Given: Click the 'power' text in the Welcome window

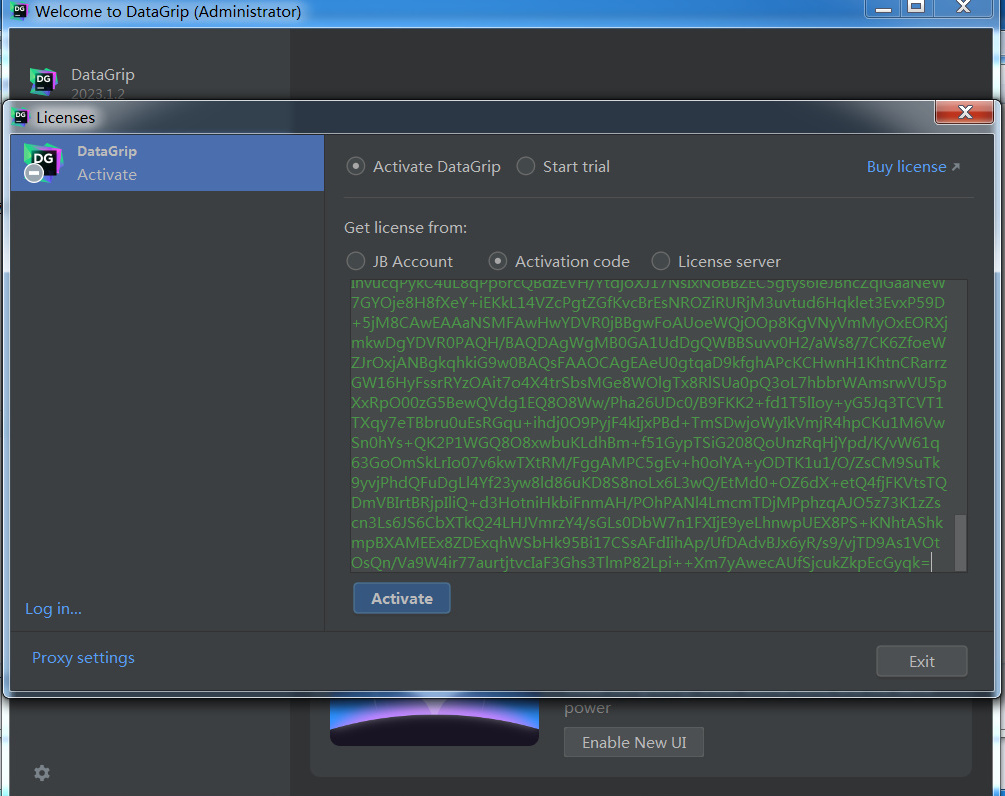Looking at the screenshot, I should click(x=588, y=708).
